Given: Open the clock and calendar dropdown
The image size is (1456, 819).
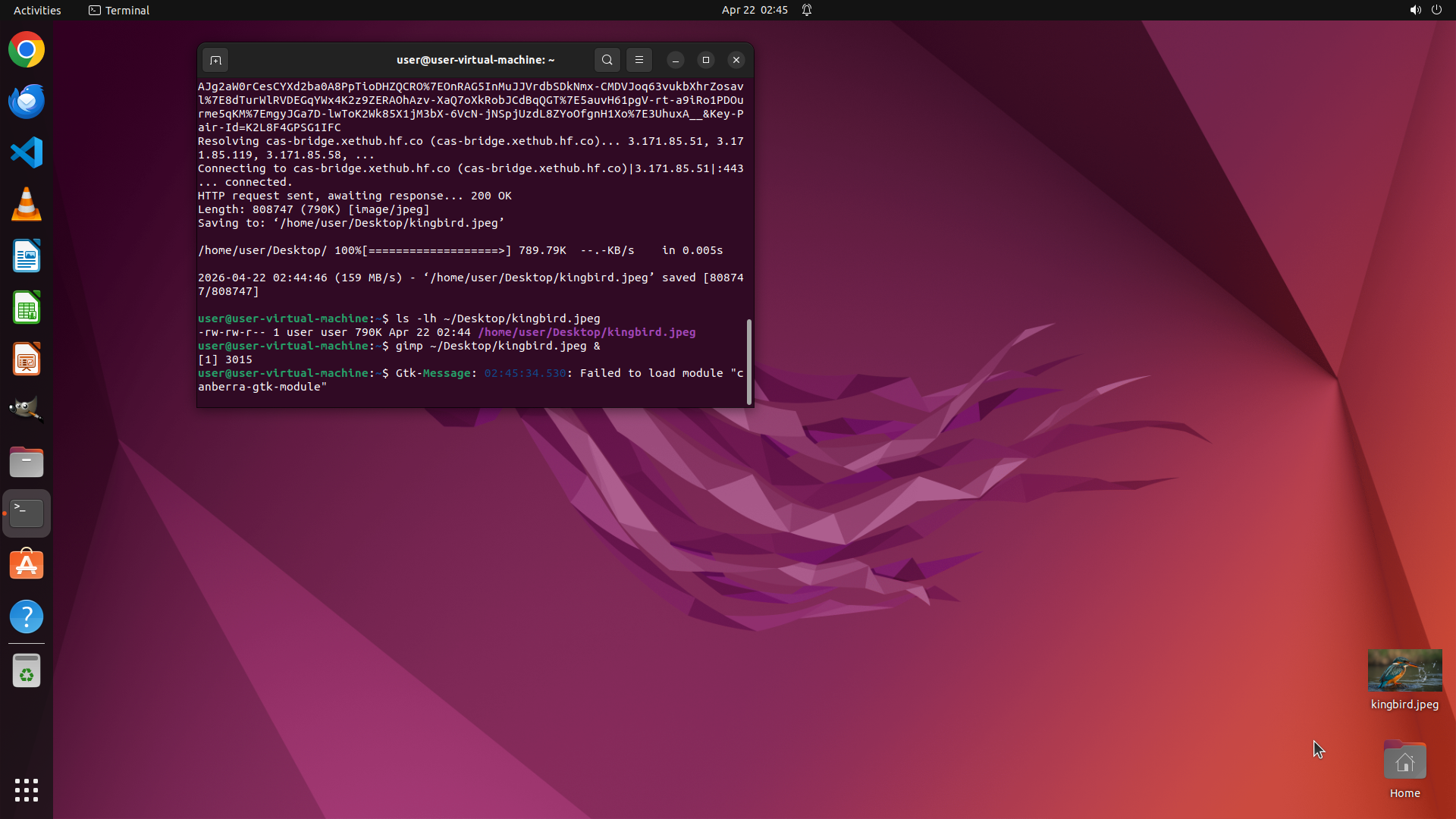Looking at the screenshot, I should (x=755, y=10).
